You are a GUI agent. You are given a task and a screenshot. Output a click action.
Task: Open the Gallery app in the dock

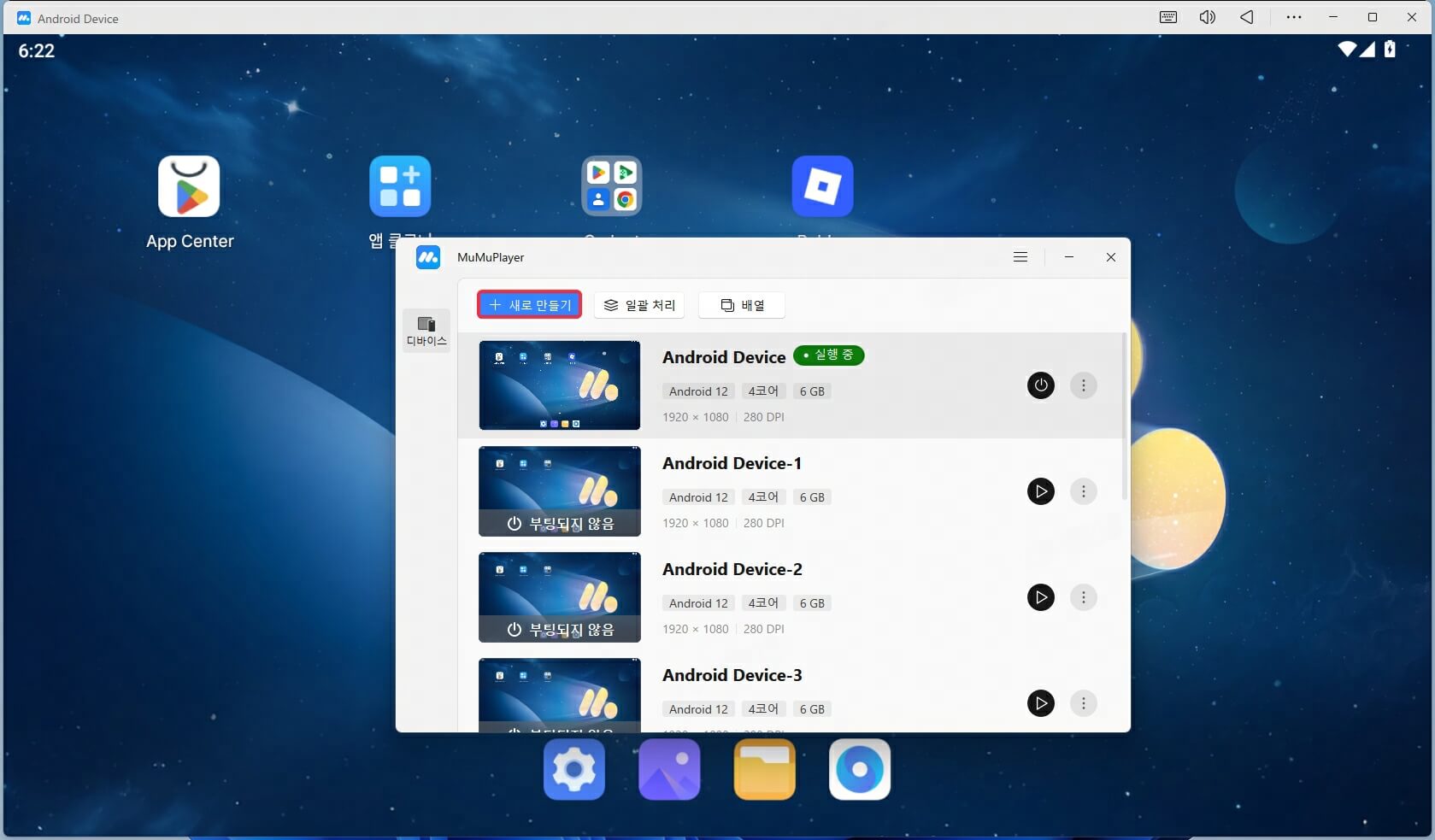click(669, 770)
